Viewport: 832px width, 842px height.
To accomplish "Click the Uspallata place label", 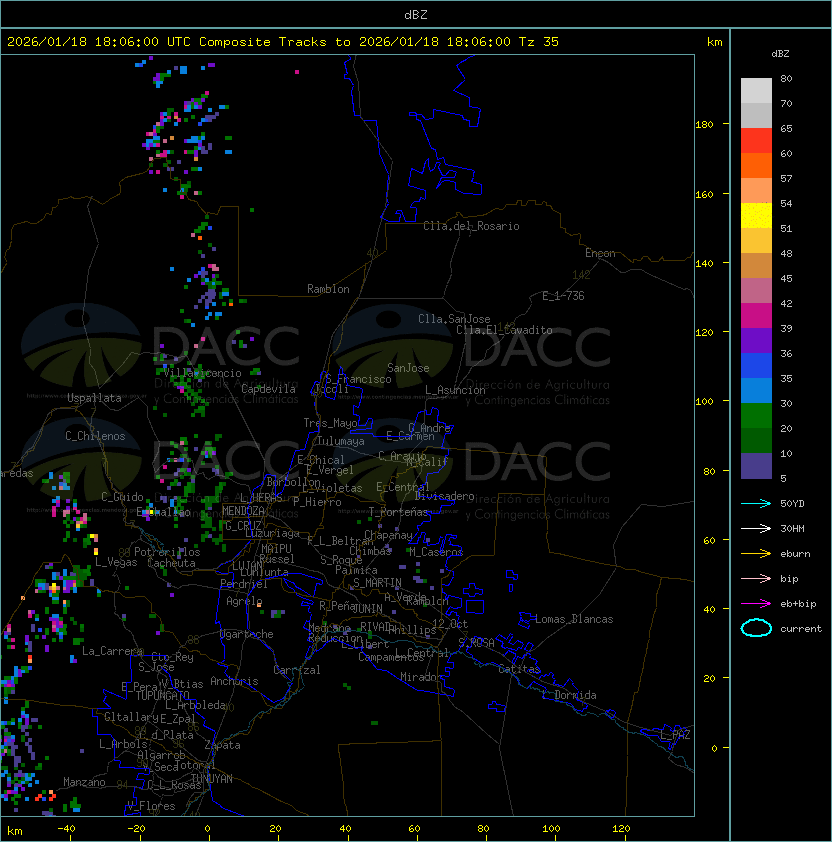I will pos(94,398).
